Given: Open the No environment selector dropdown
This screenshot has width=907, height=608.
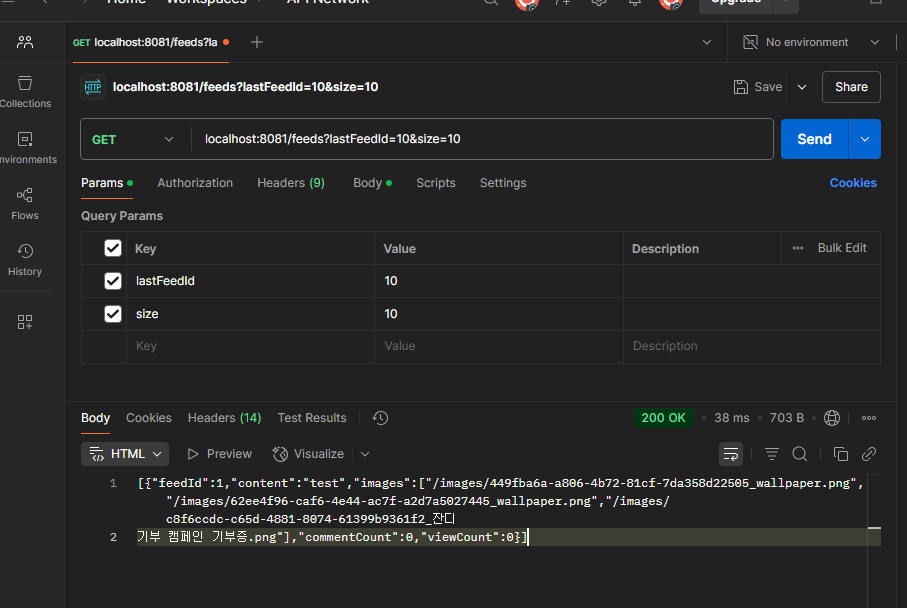Looking at the screenshot, I should click(812, 42).
